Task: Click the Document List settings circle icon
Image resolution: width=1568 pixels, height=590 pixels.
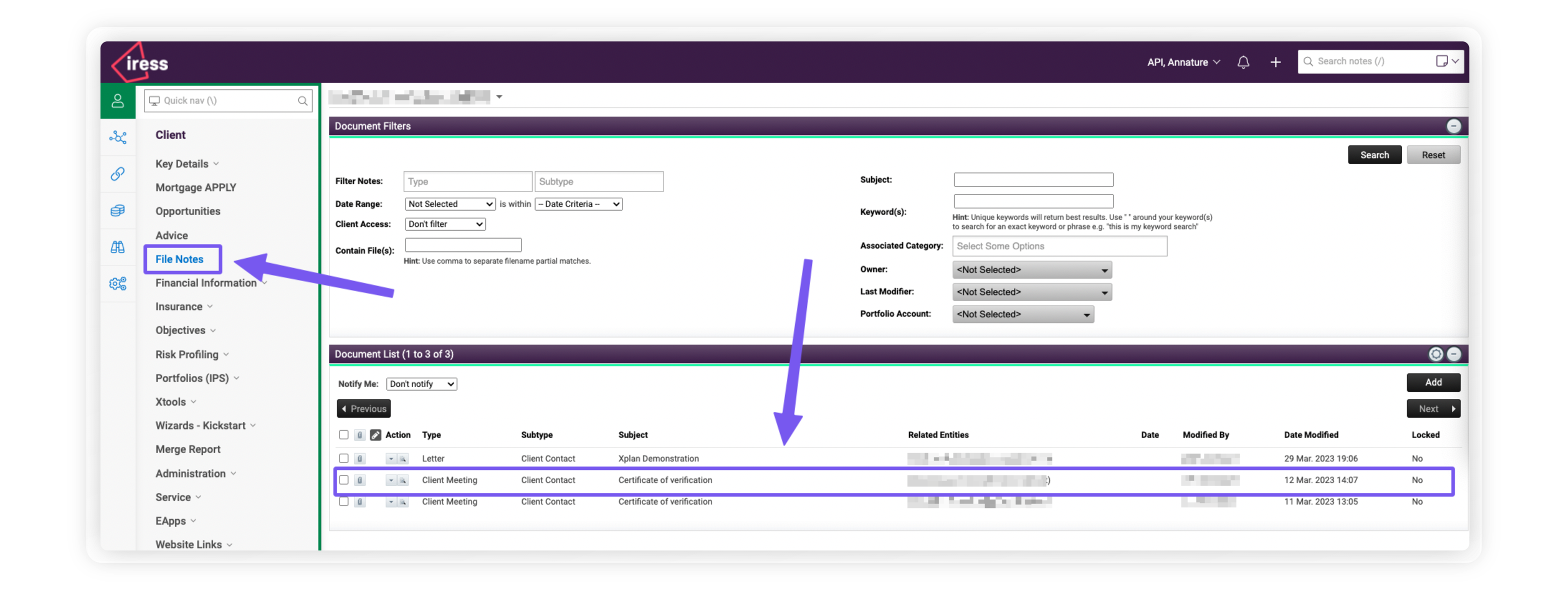Action: tap(1435, 354)
